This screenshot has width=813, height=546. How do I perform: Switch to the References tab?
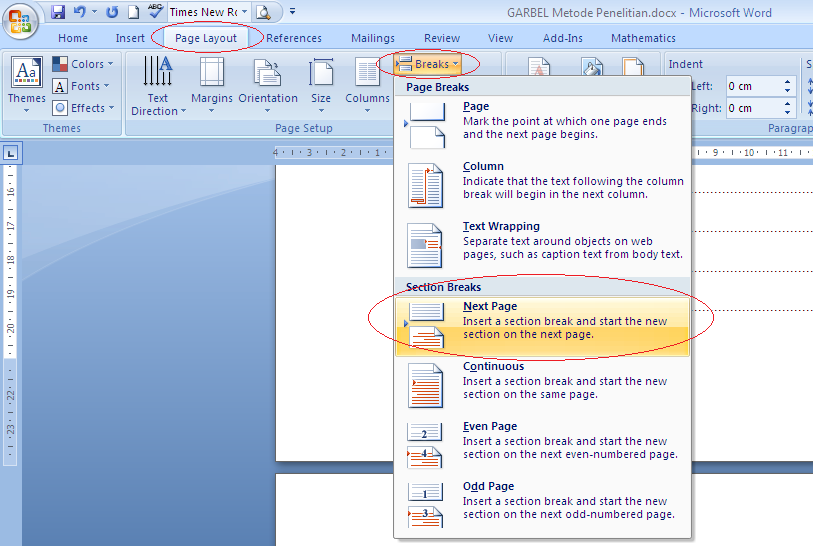coord(293,38)
